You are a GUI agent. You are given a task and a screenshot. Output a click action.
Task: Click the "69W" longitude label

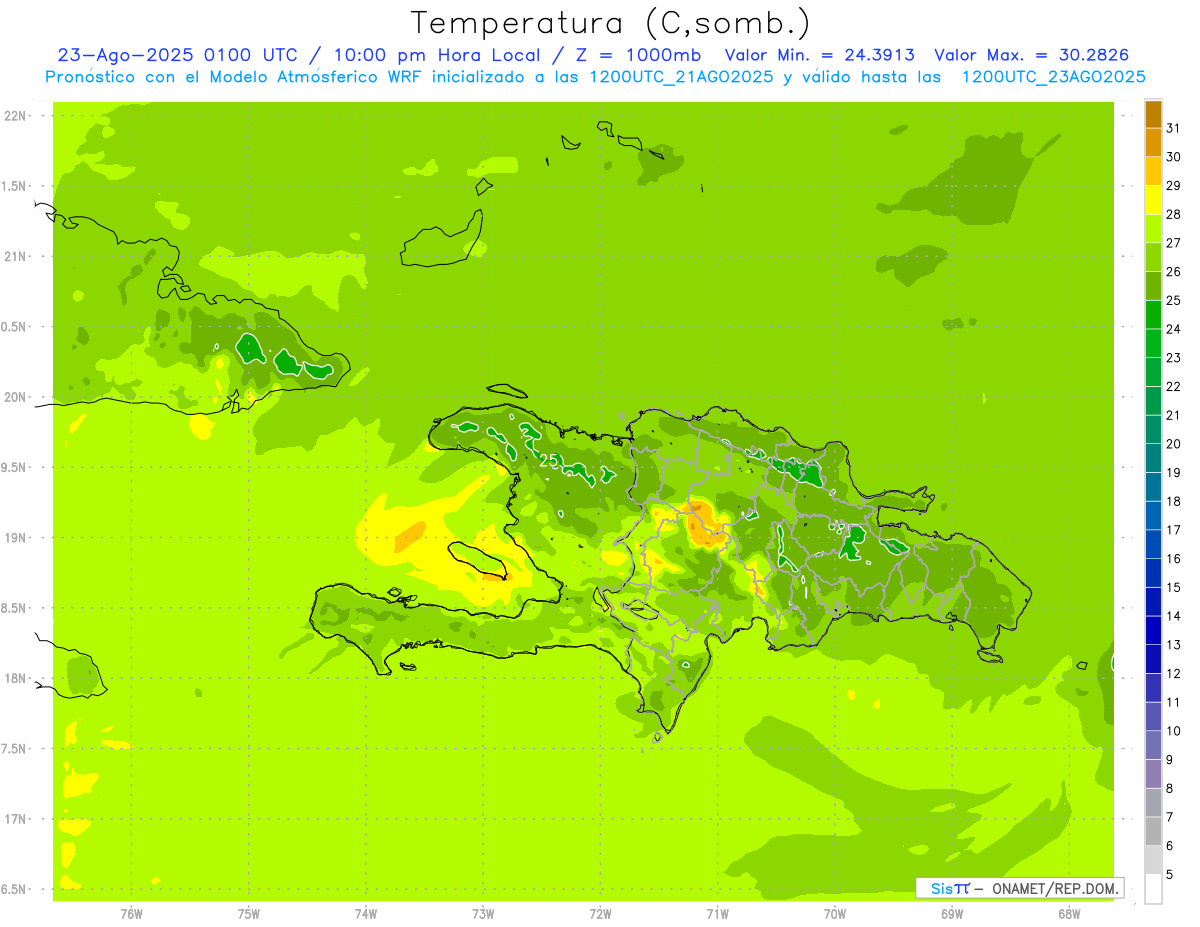click(952, 913)
